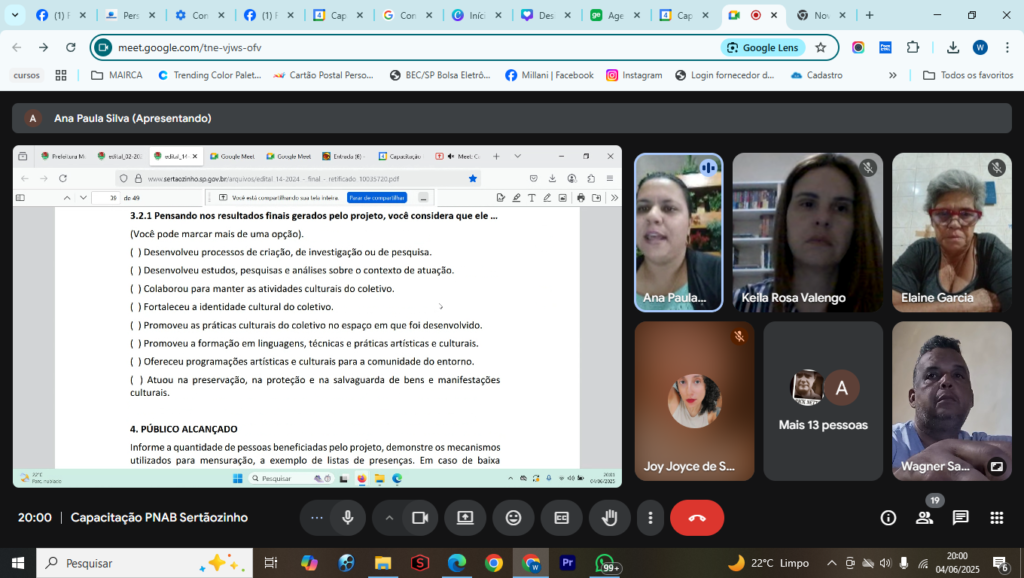The height and width of the screenshot is (578, 1024).
Task: Click the Google Lens button
Action: coord(762,47)
